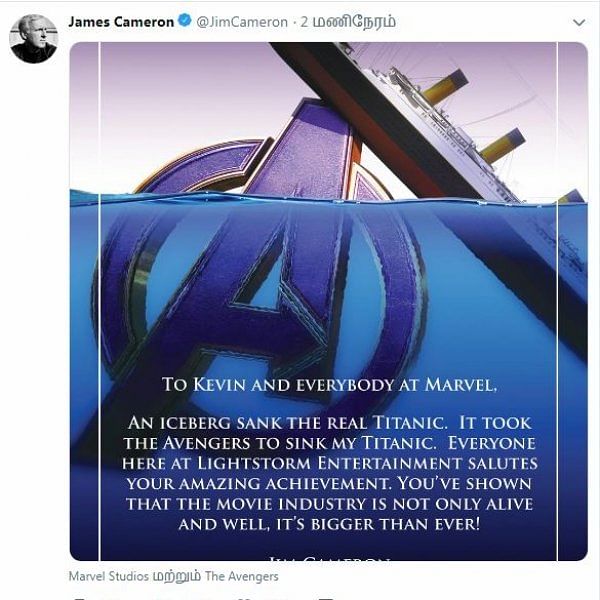
Task: Click the 'An iceberg sank the real Titanic' line
Action: point(288,422)
